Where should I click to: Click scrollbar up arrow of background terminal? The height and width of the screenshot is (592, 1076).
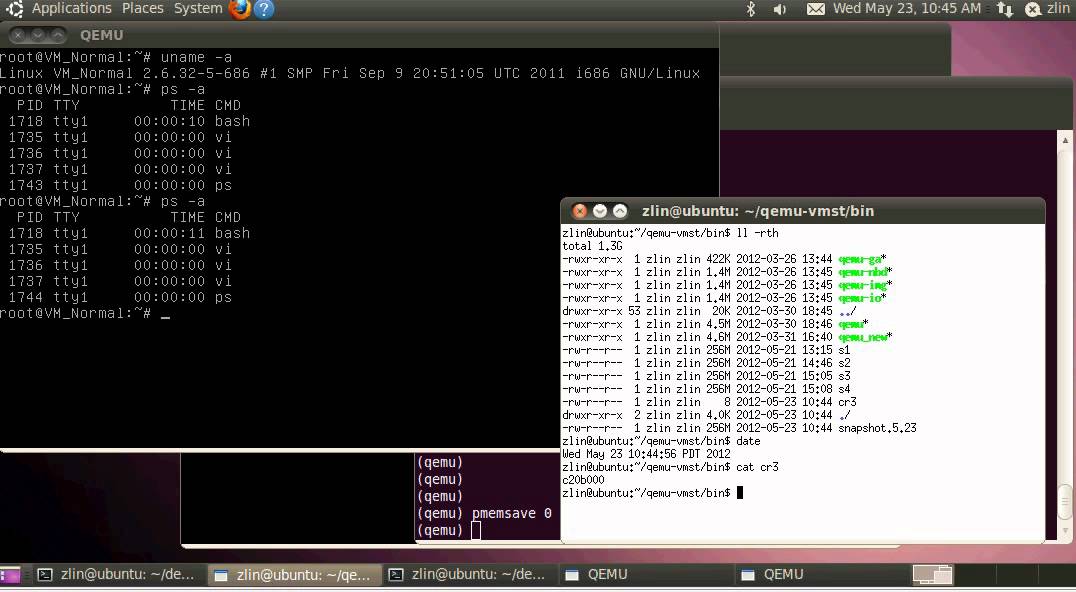click(x=1065, y=140)
